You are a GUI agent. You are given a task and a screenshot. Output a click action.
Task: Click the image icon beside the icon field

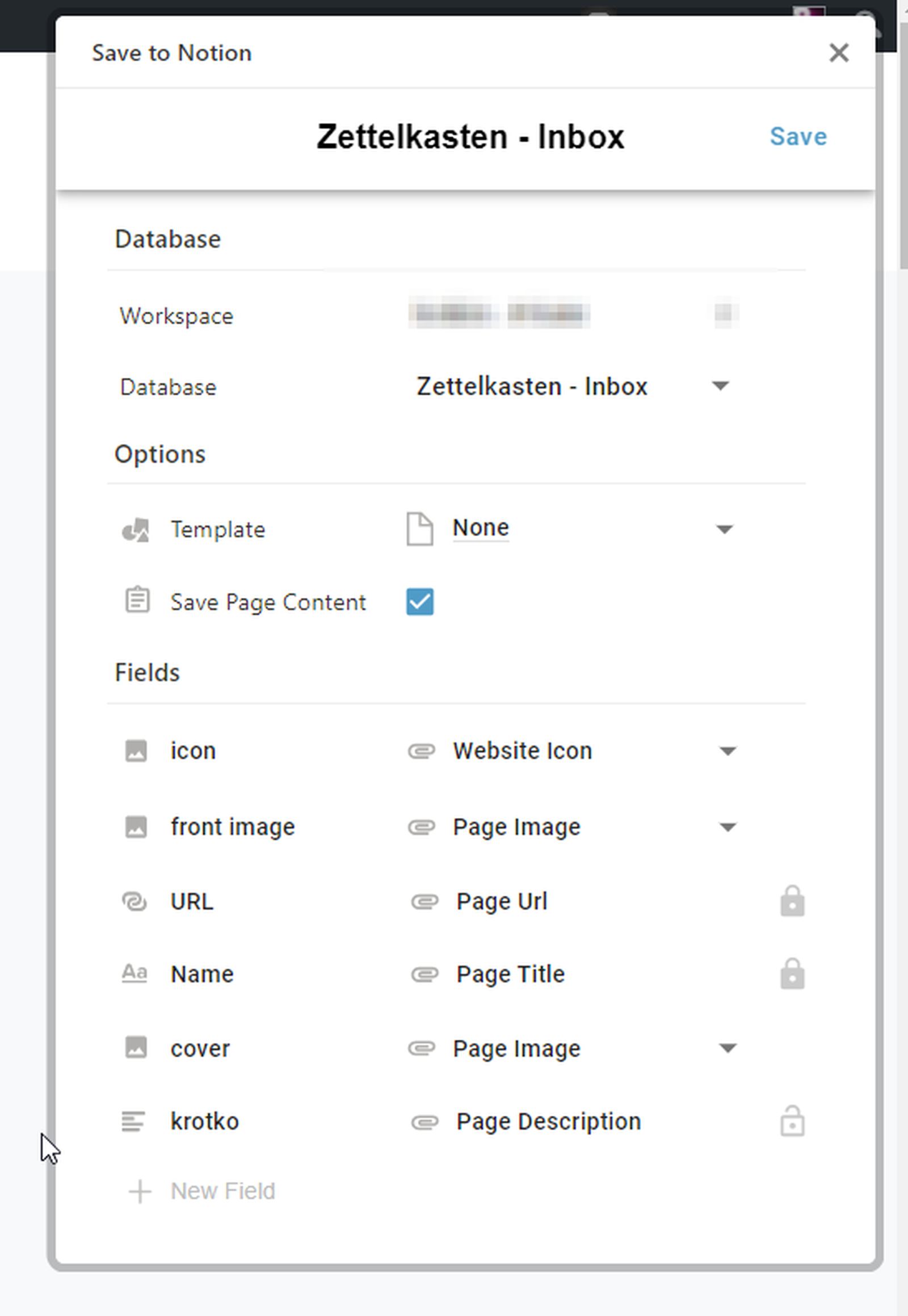pos(136,751)
